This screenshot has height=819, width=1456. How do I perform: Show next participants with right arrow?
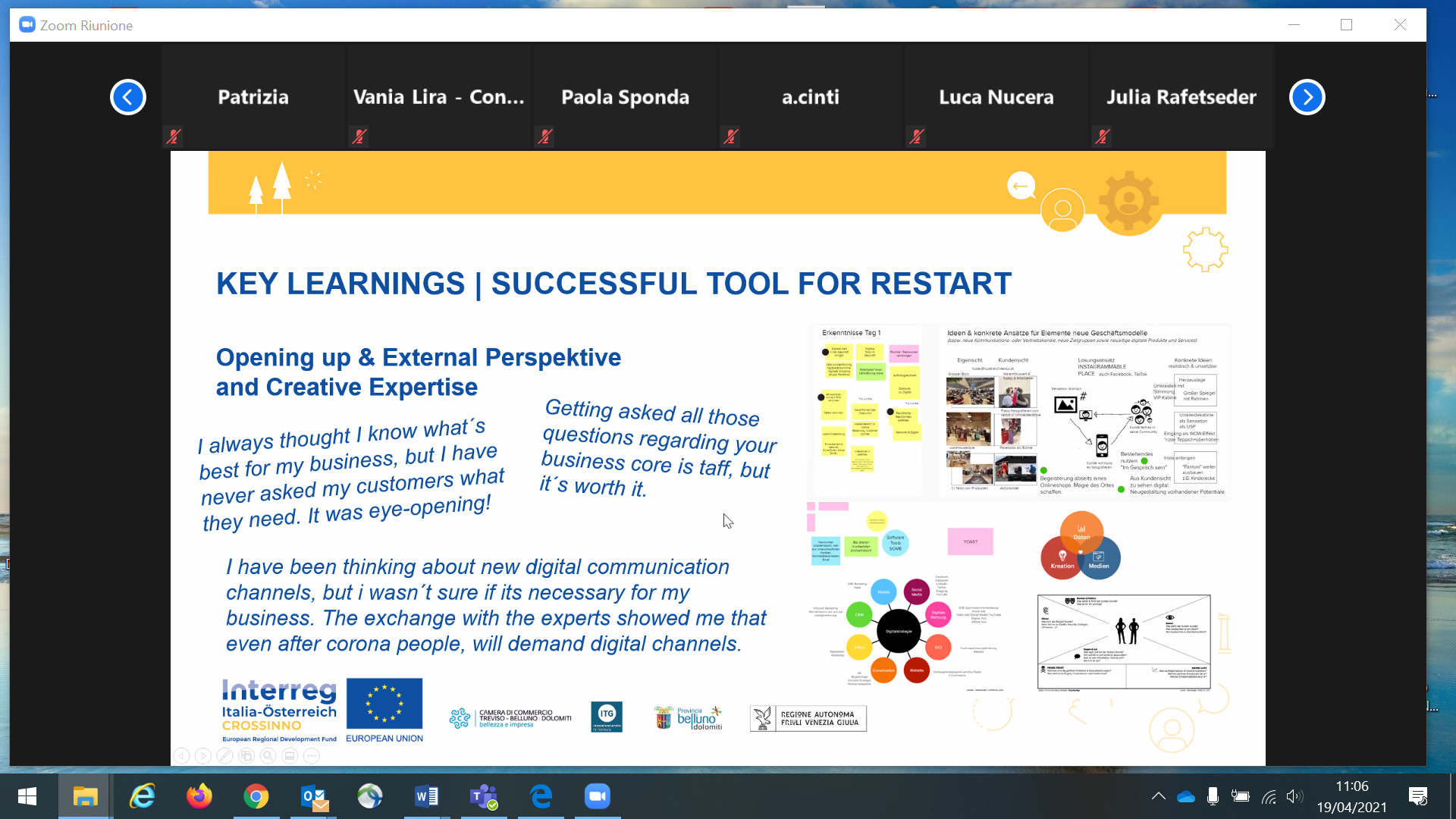pyautogui.click(x=1307, y=97)
